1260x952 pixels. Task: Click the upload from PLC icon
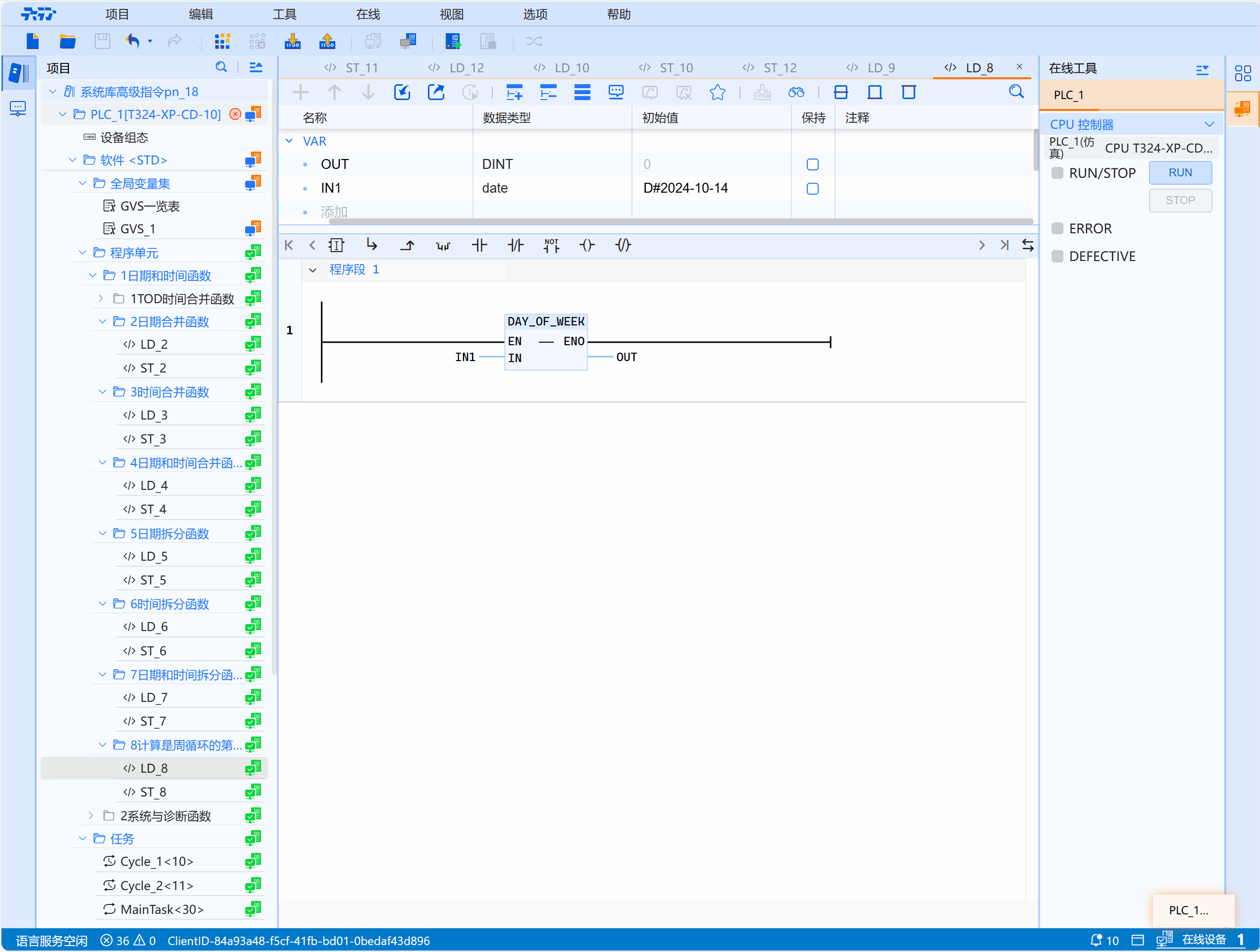pyautogui.click(x=327, y=41)
